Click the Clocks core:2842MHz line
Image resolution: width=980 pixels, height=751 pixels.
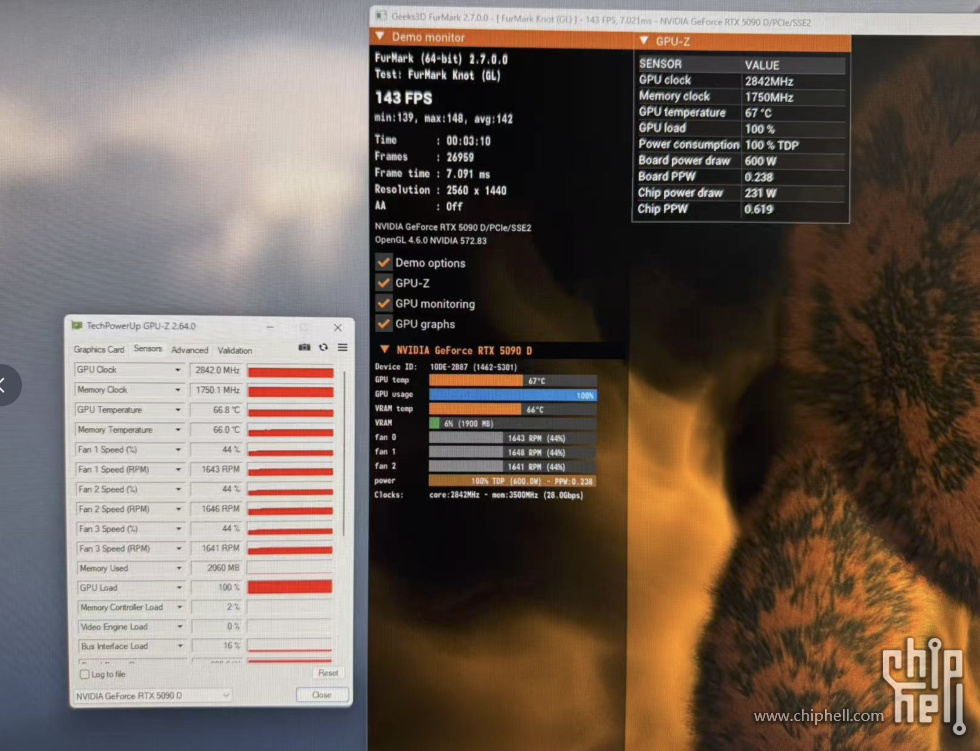click(479, 495)
